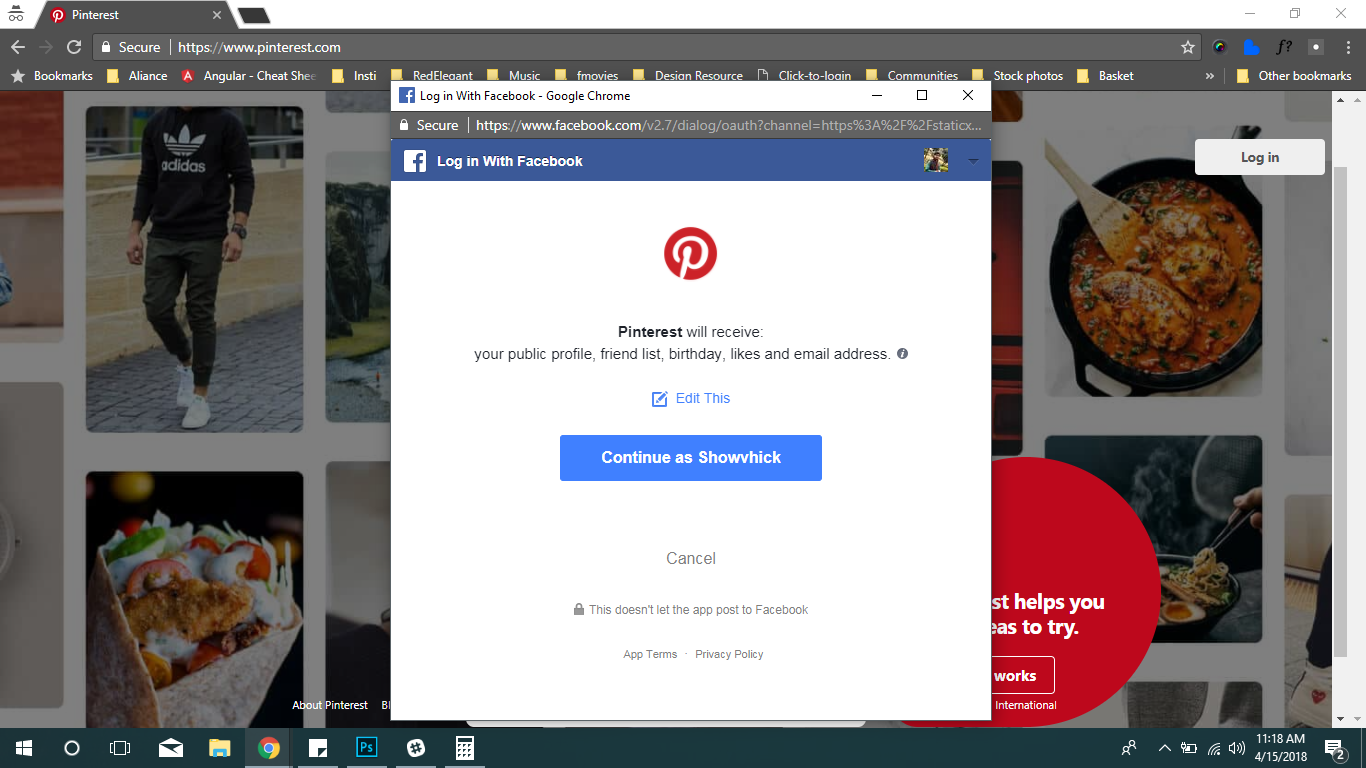Go back in Chrome browser
The image size is (1366, 768).
pyautogui.click(x=18, y=47)
